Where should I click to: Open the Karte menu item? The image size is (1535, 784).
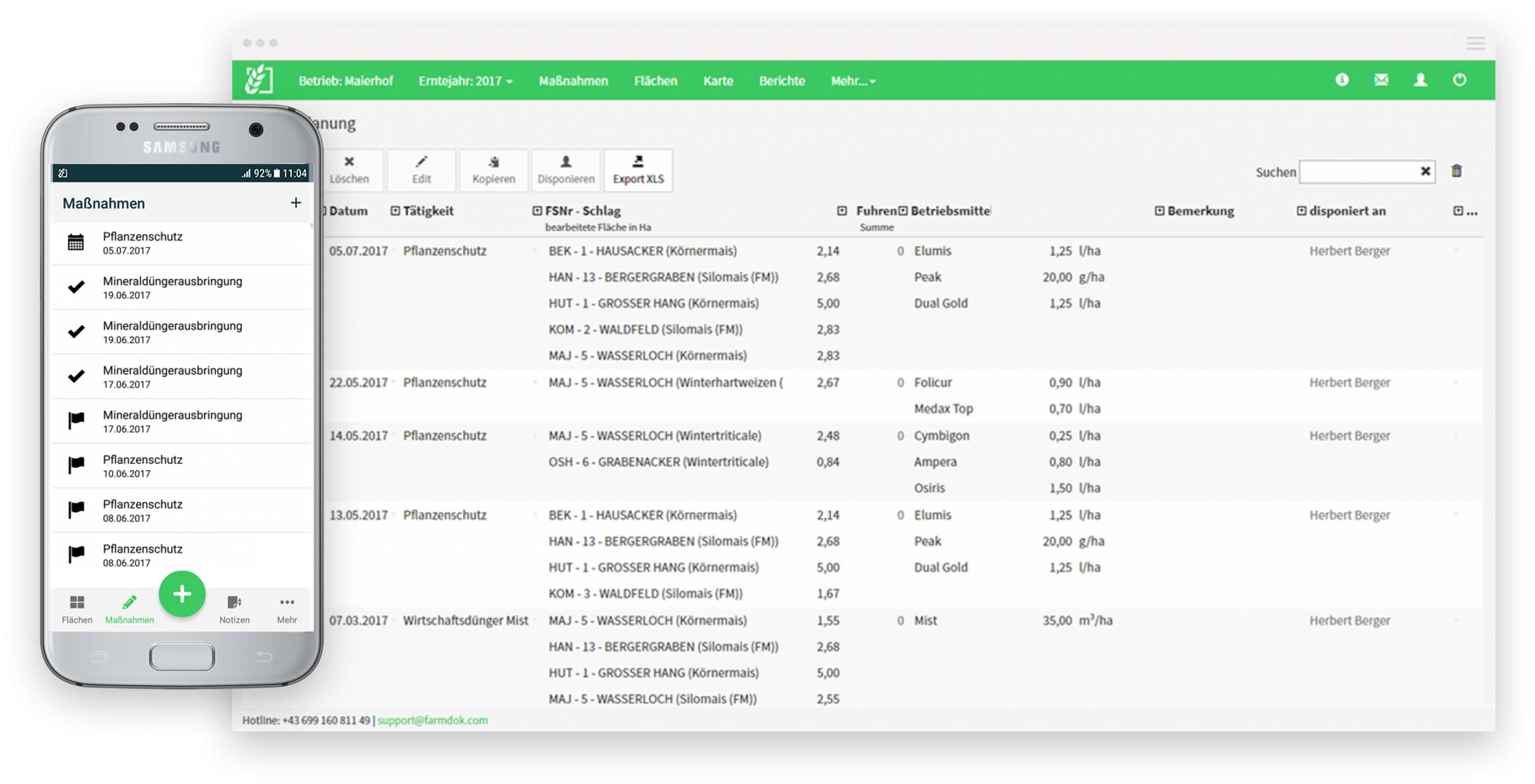tap(718, 80)
